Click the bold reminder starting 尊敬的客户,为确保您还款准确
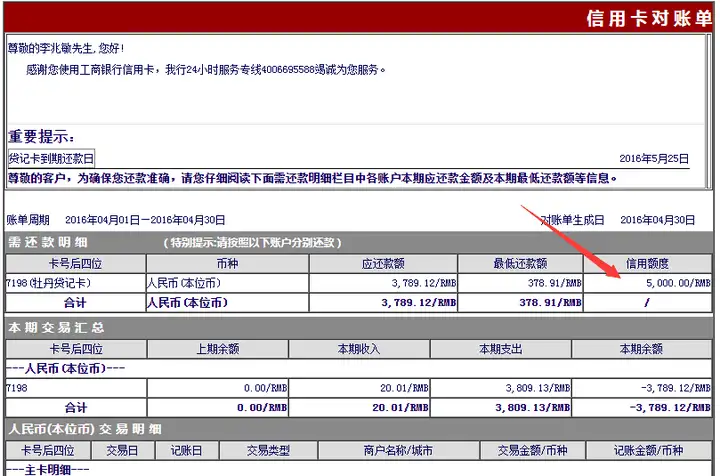 [x=312, y=178]
